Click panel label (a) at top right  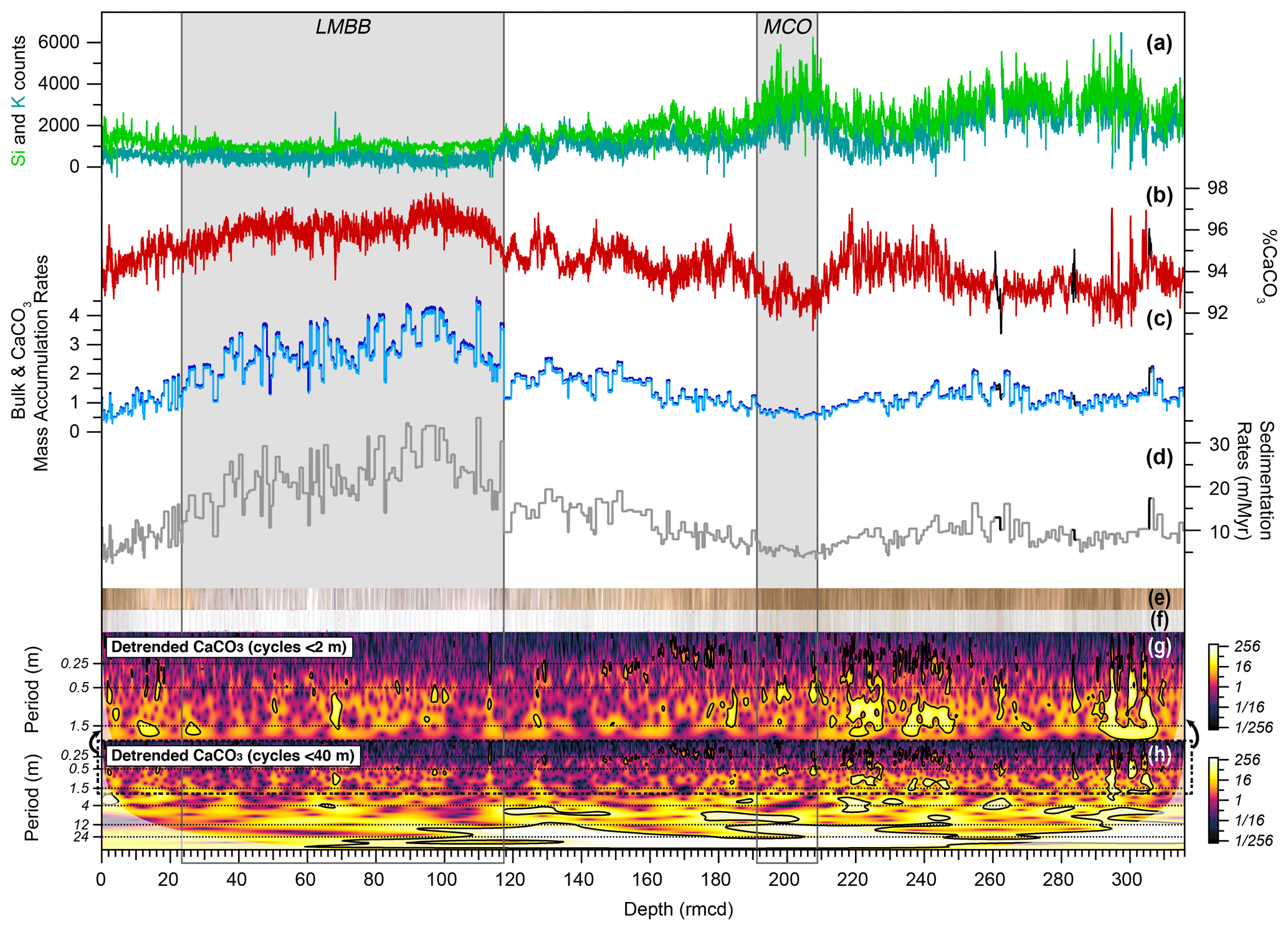1159,43
